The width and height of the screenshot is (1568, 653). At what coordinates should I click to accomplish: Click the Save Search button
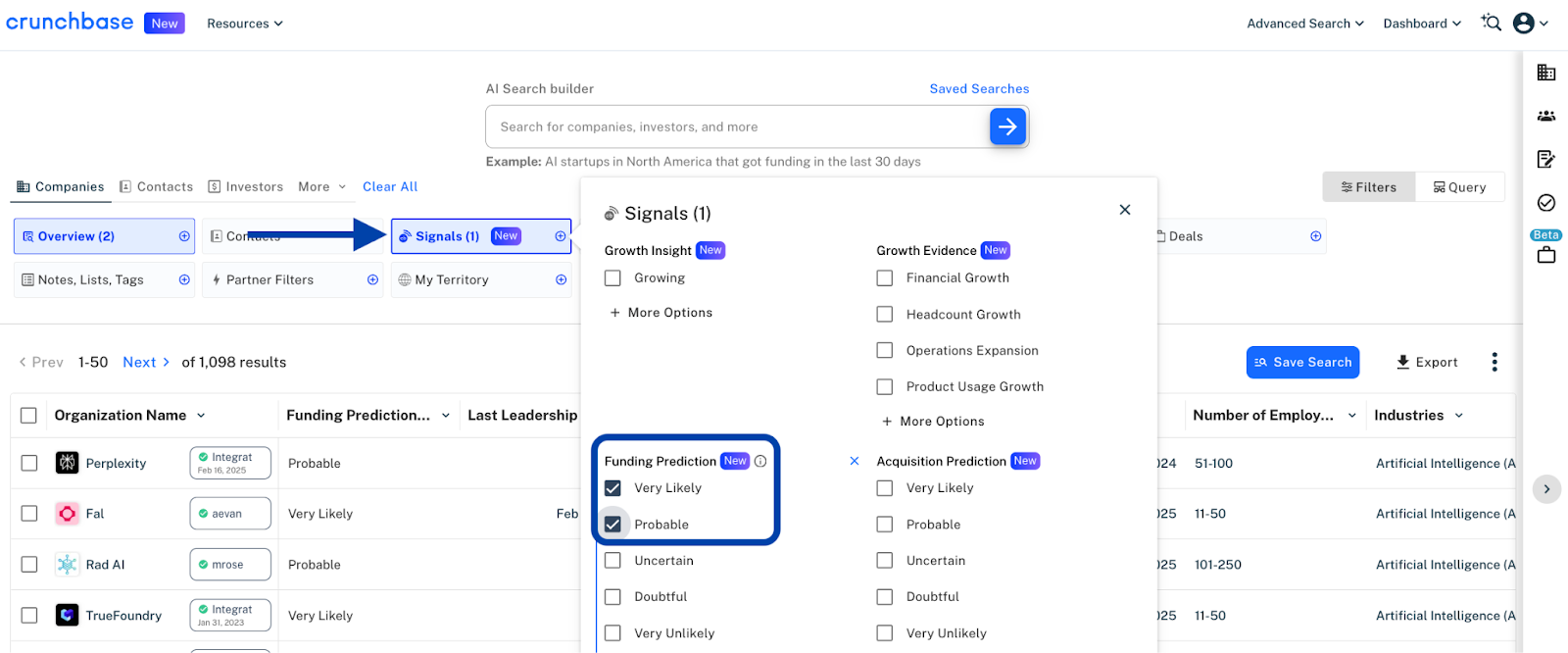pos(1302,362)
